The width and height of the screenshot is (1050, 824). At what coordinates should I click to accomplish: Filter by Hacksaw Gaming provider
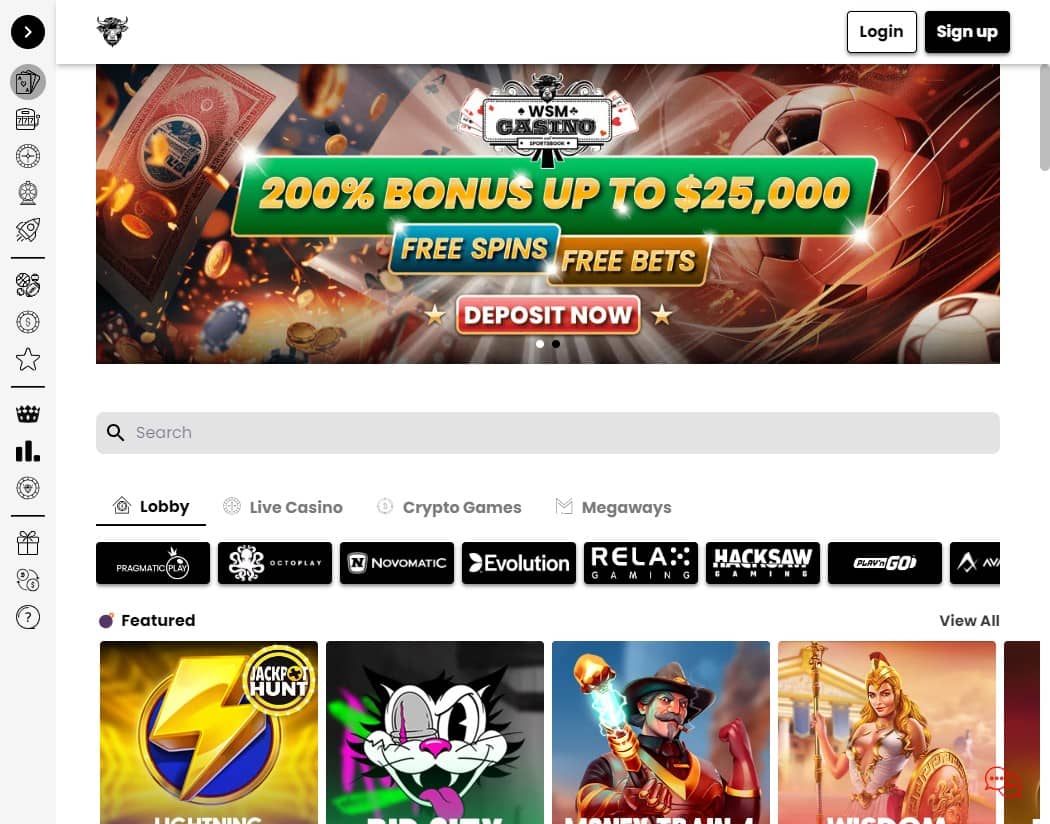763,563
